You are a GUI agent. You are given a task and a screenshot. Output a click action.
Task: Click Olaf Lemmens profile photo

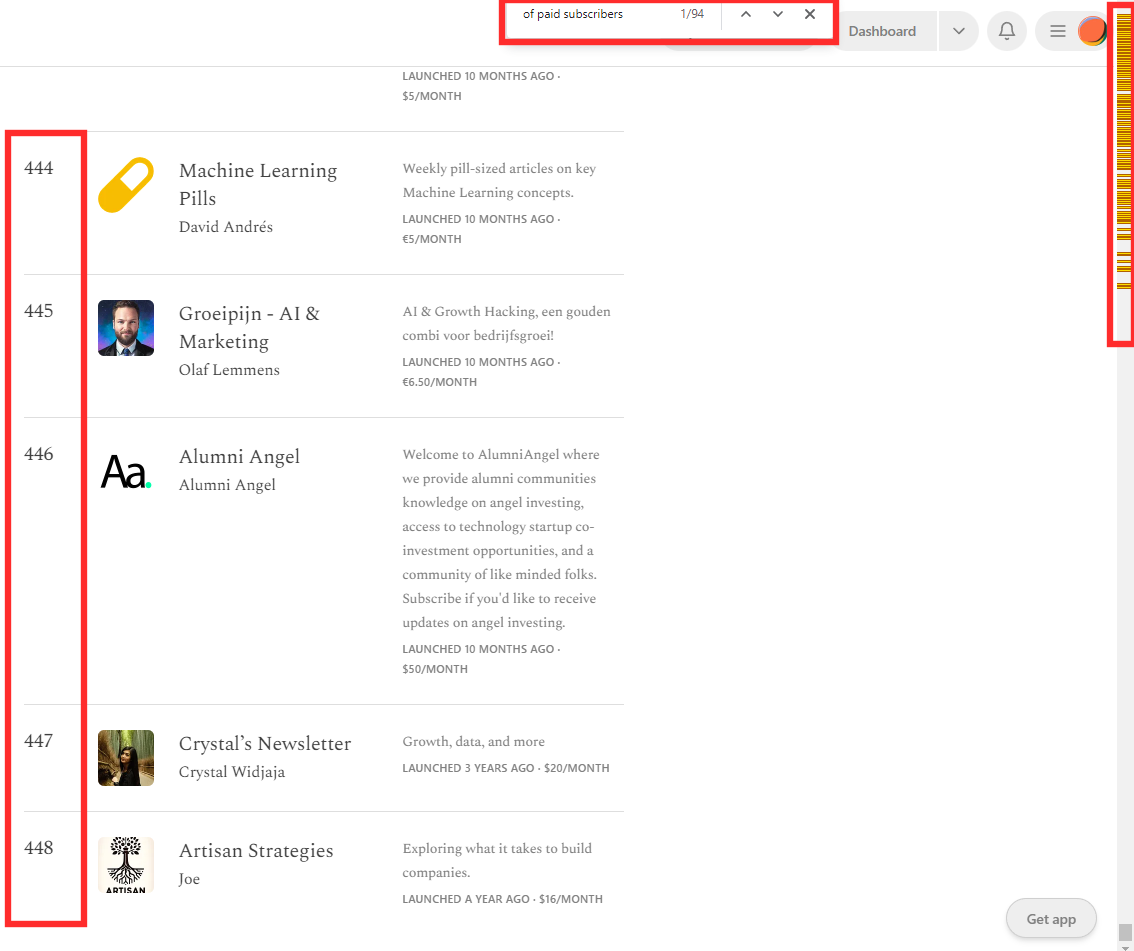[126, 328]
